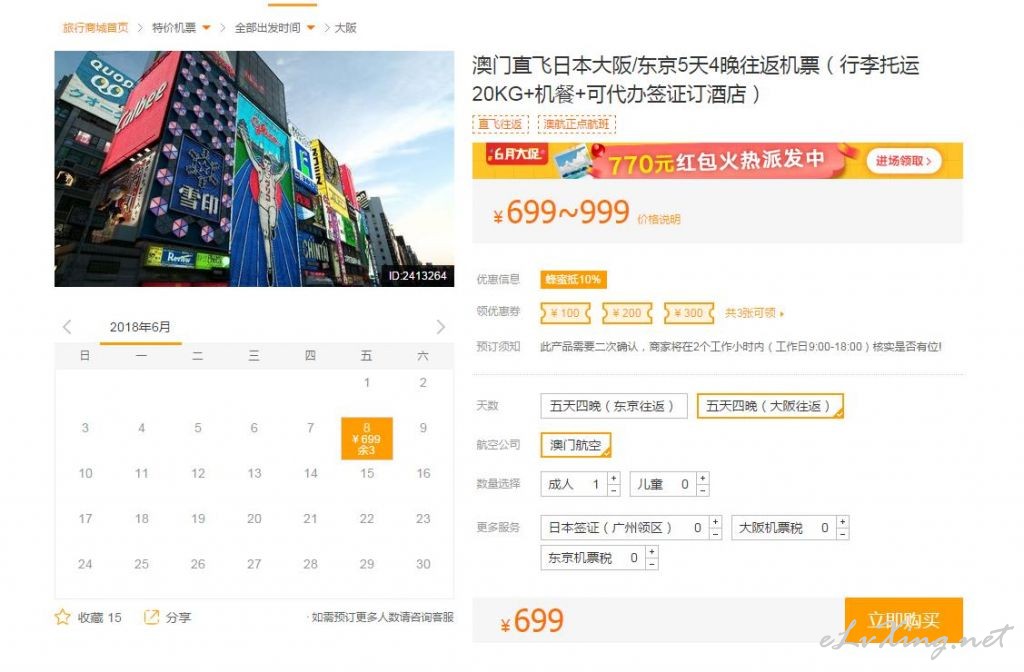Screen dimensions: 1024x672
Task: Click date 22 in calendar
Action: click(367, 519)
